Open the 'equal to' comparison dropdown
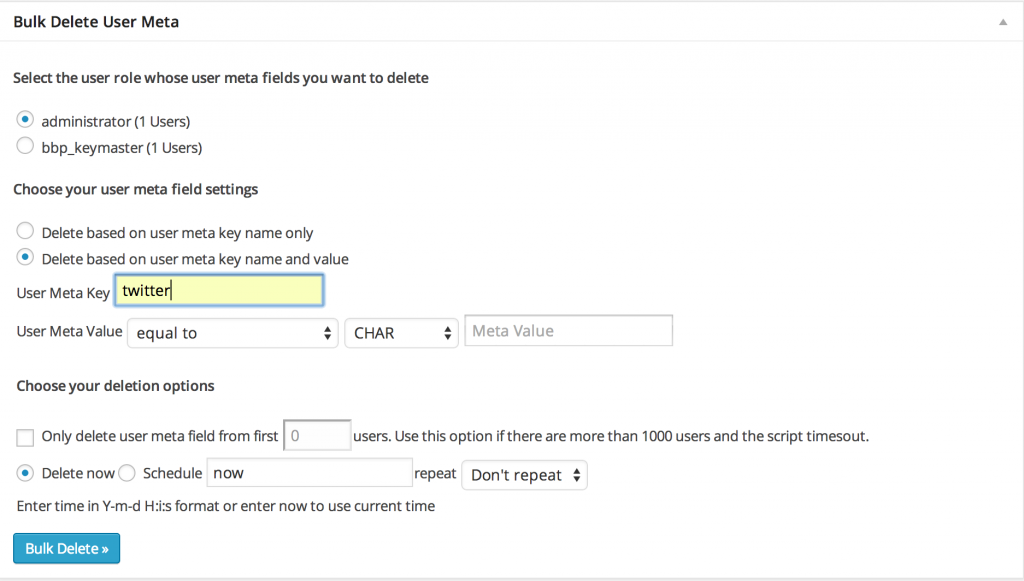The height and width of the screenshot is (581, 1024). point(232,333)
